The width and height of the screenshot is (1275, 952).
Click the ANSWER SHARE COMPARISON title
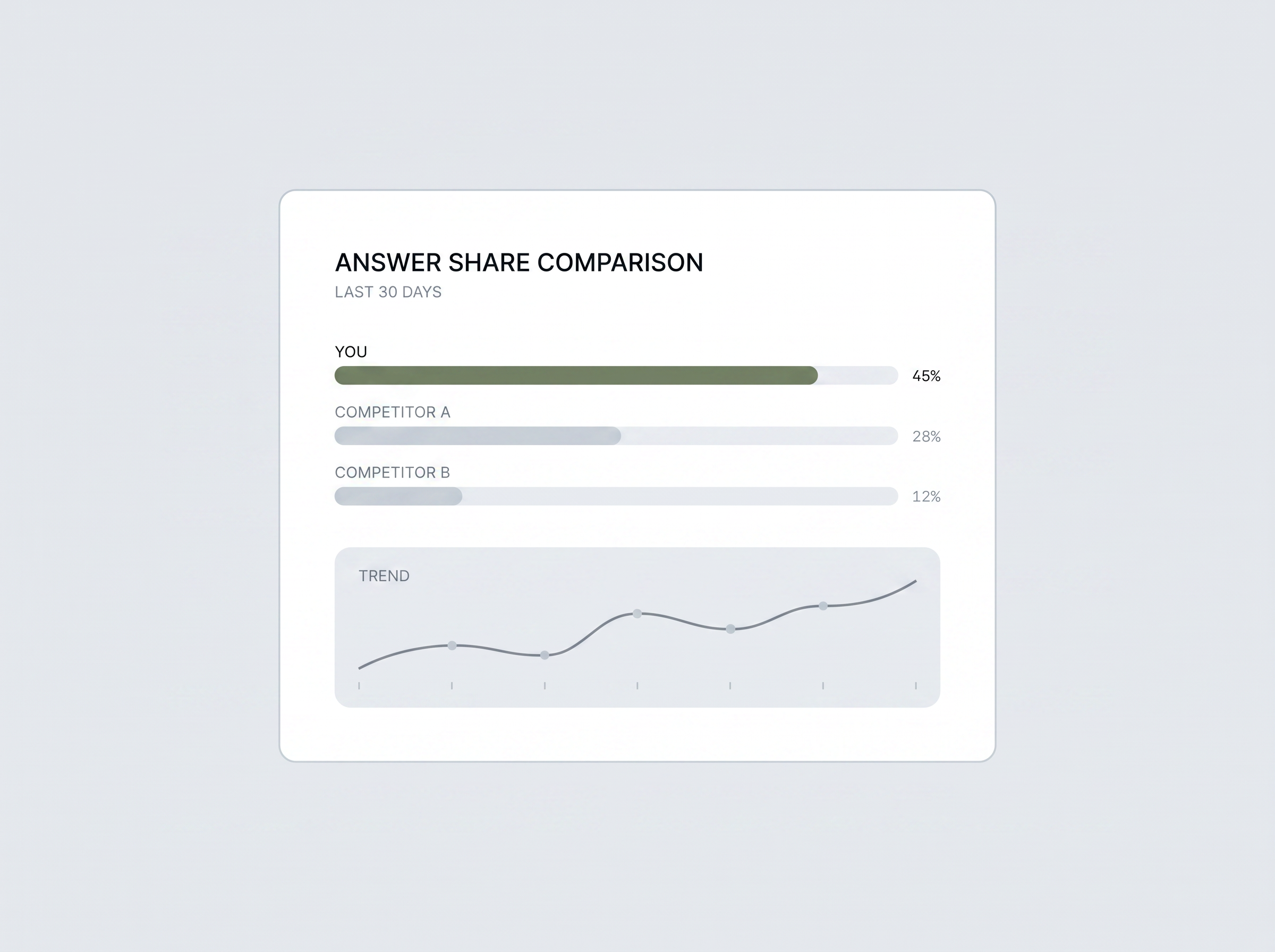pos(518,263)
